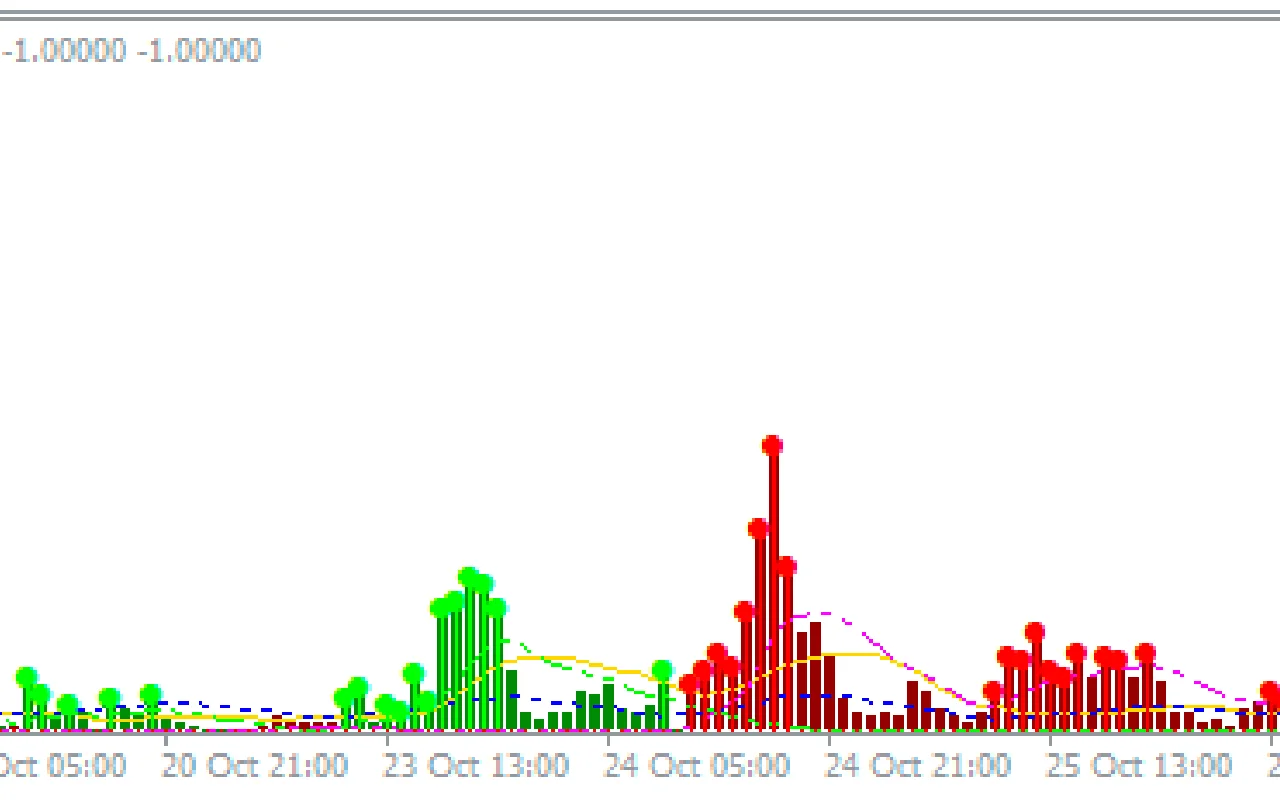Select the magenta dashed line at its peak
The height and width of the screenshot is (800, 1280).
pos(823,613)
